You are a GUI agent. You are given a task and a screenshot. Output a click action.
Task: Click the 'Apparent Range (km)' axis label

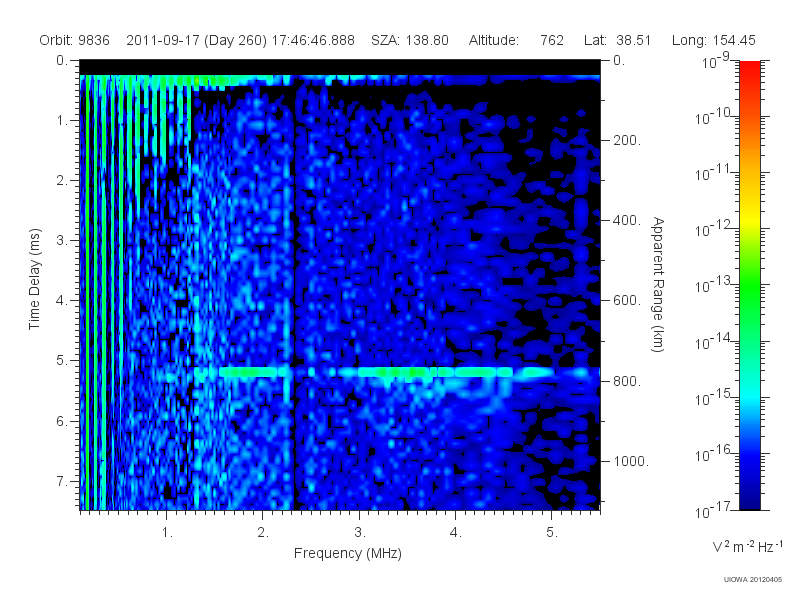[658, 284]
